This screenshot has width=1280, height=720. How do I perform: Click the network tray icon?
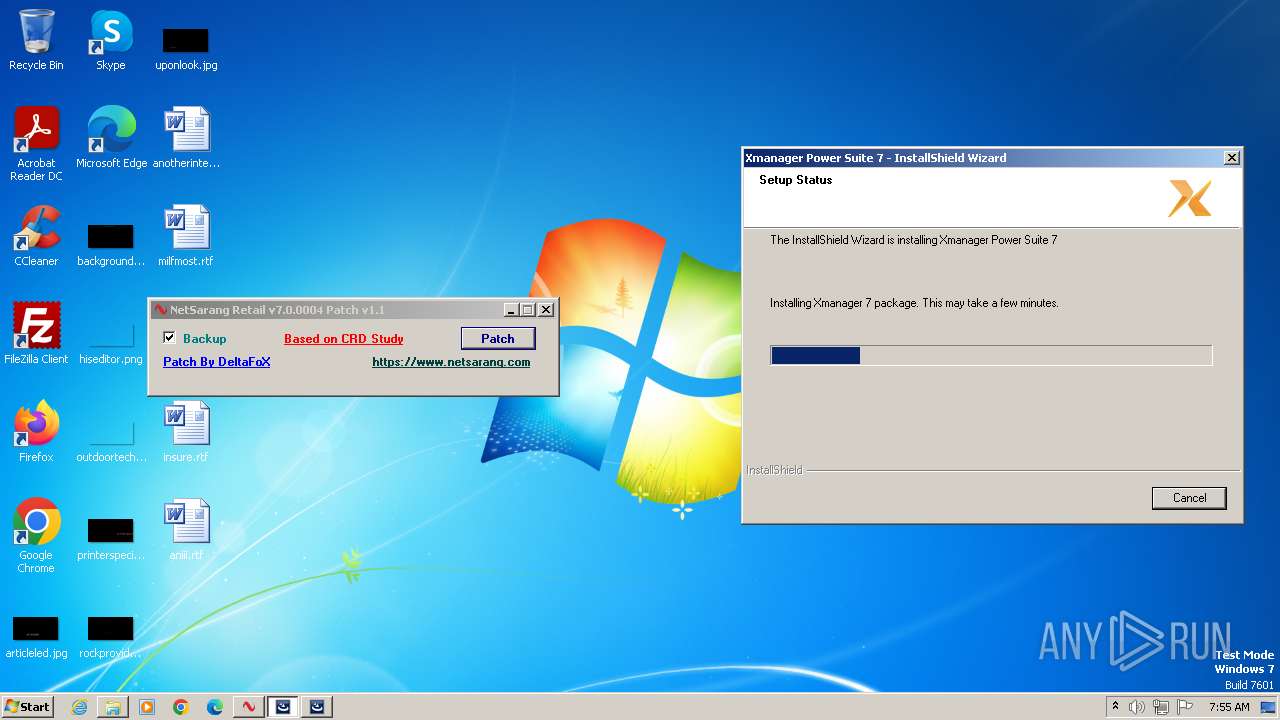[x=1161, y=707]
